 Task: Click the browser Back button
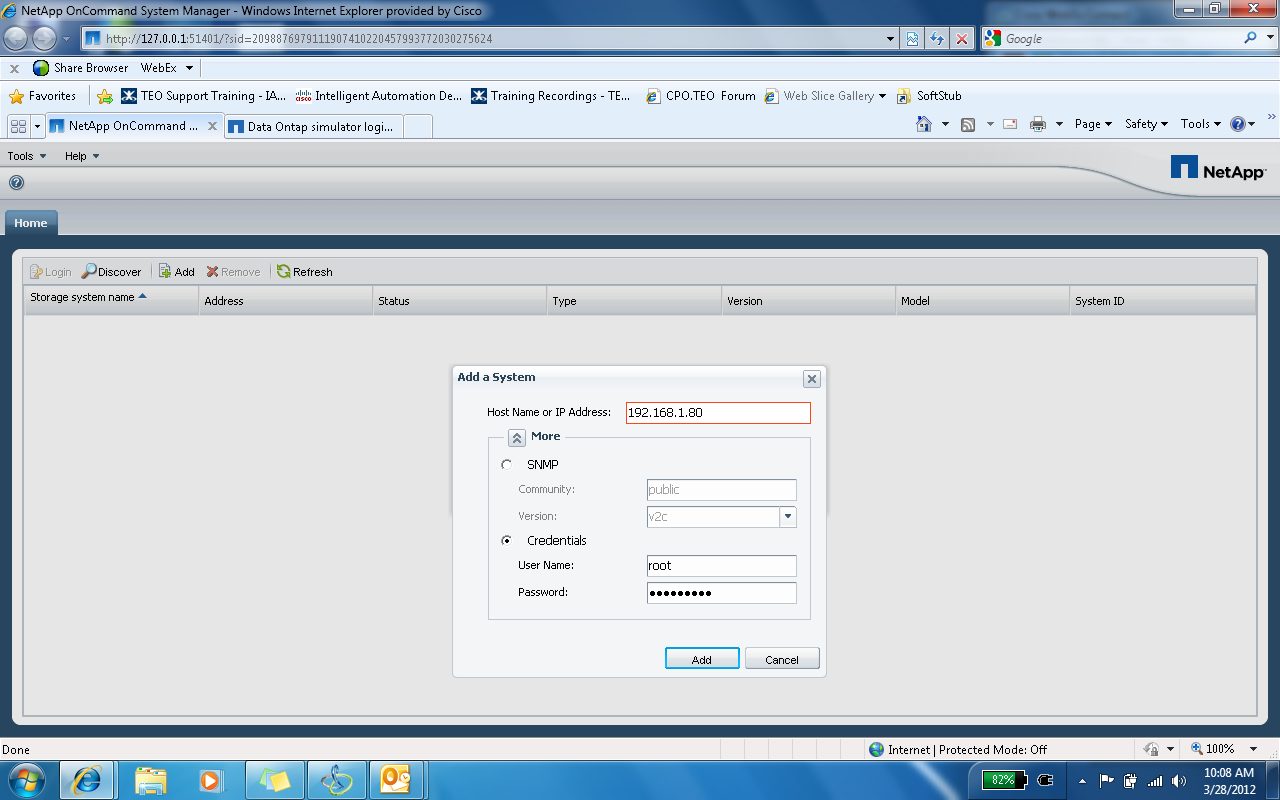pyautogui.click(x=16, y=39)
